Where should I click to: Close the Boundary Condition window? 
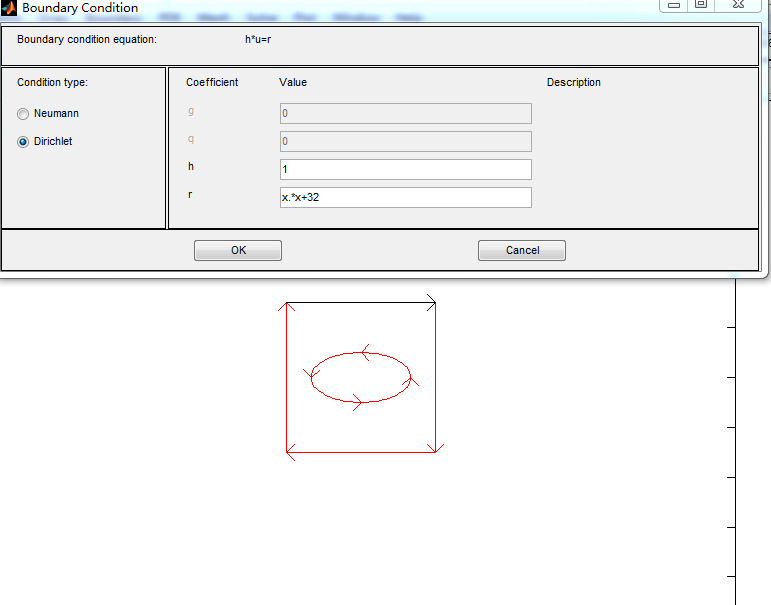pyautogui.click(x=738, y=5)
